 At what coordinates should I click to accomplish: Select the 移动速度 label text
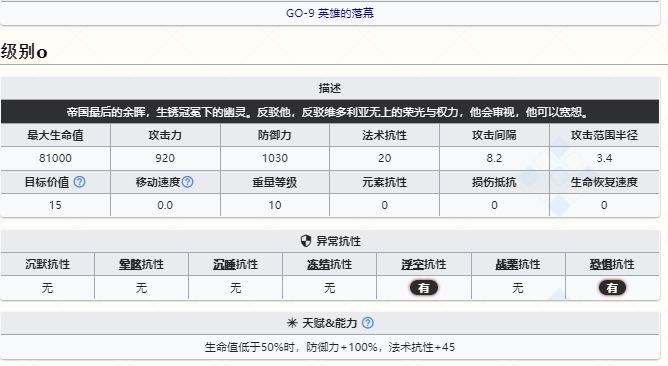158,182
